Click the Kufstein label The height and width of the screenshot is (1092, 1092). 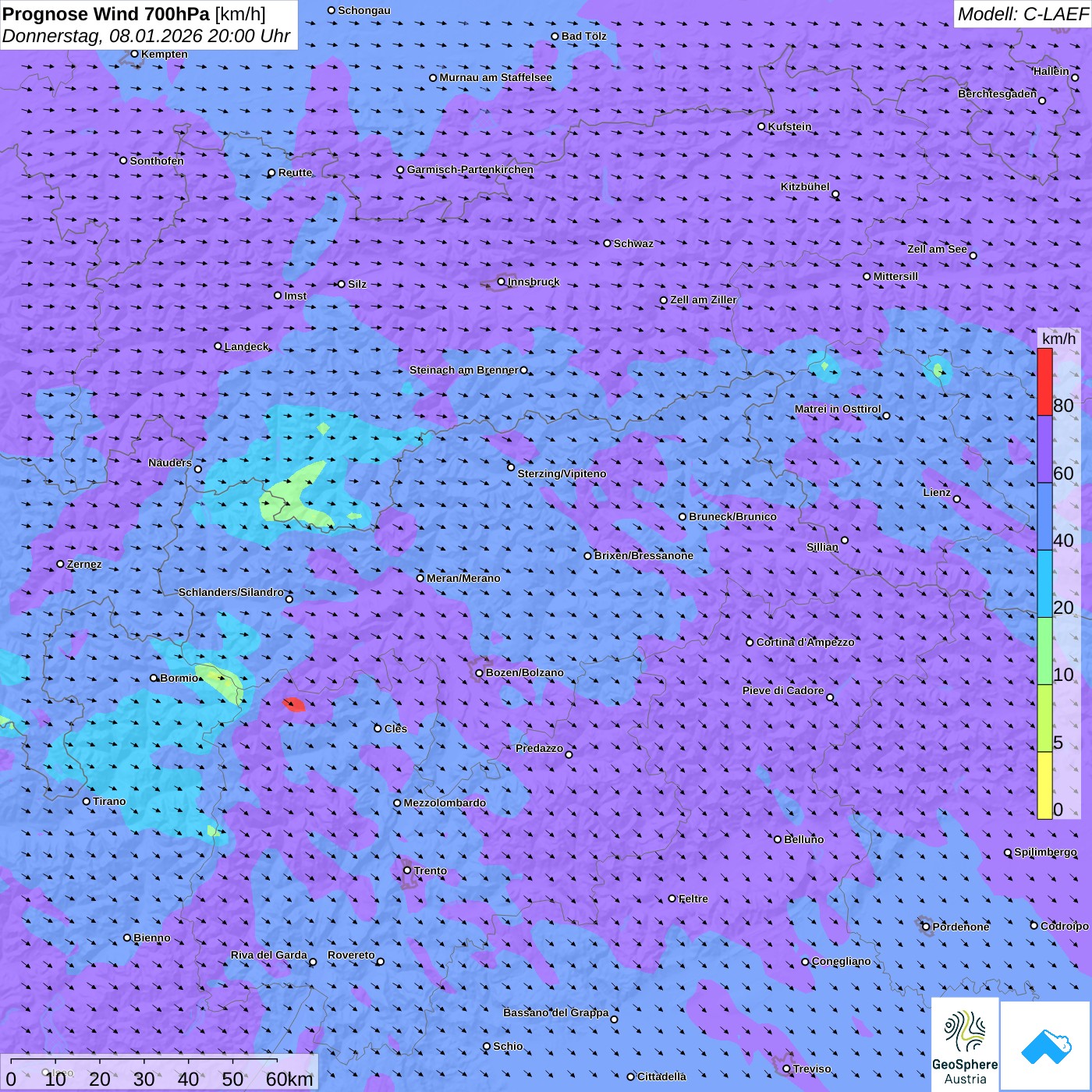point(789,126)
